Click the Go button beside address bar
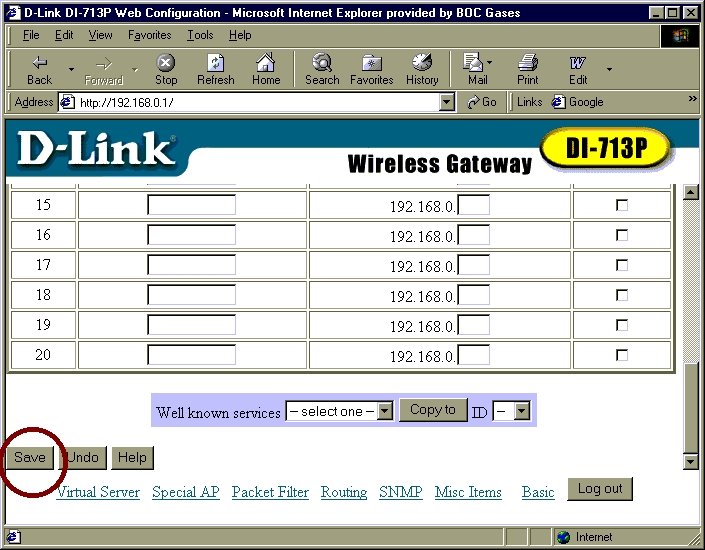 [482, 103]
